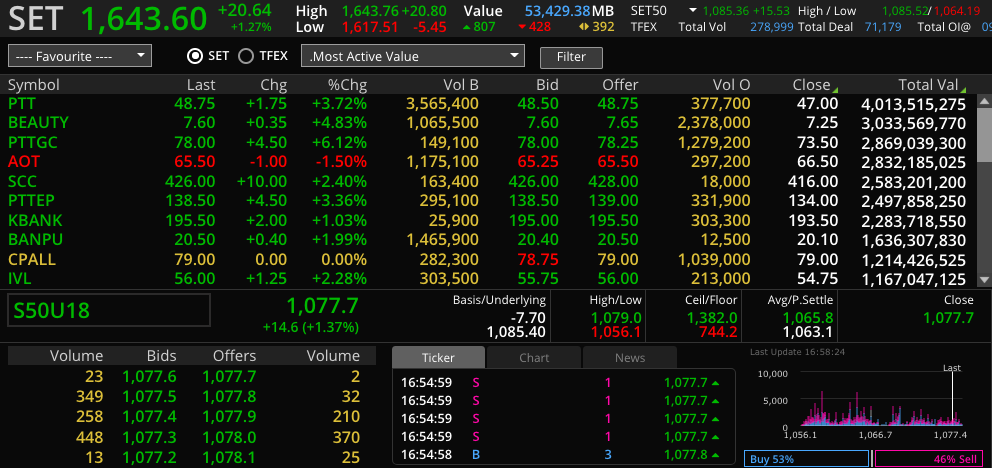Click the stock table scroll down arrow
992x468 pixels.
(984, 280)
